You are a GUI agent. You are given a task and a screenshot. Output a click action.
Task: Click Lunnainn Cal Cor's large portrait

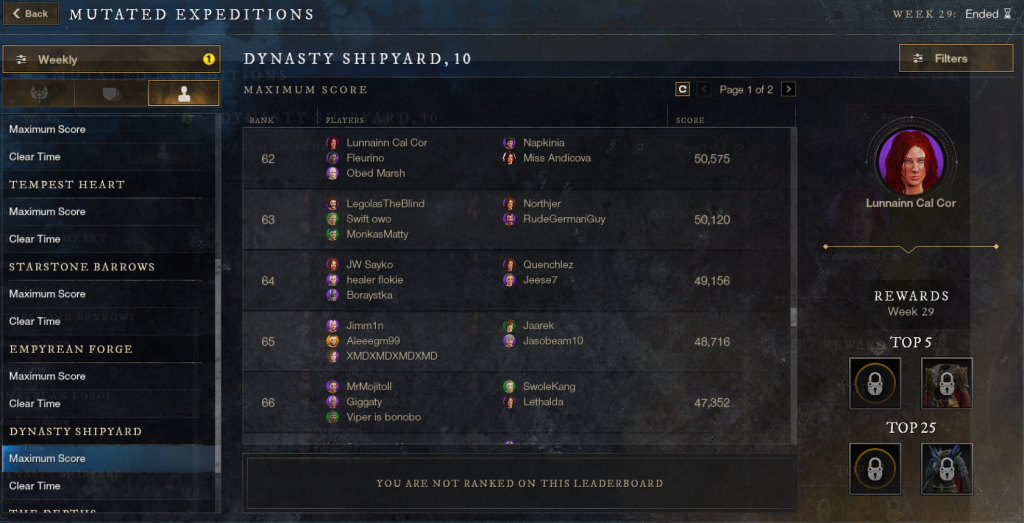tap(910, 159)
